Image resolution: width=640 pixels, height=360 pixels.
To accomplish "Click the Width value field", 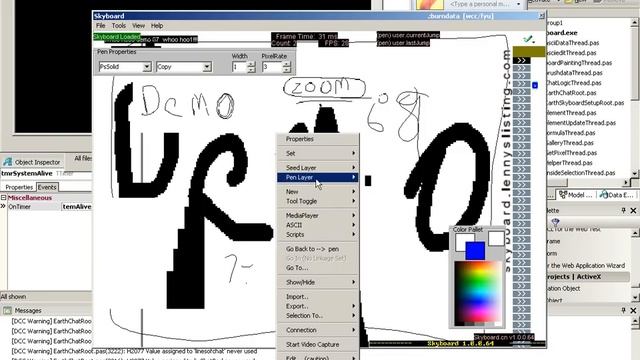I will click(239, 67).
